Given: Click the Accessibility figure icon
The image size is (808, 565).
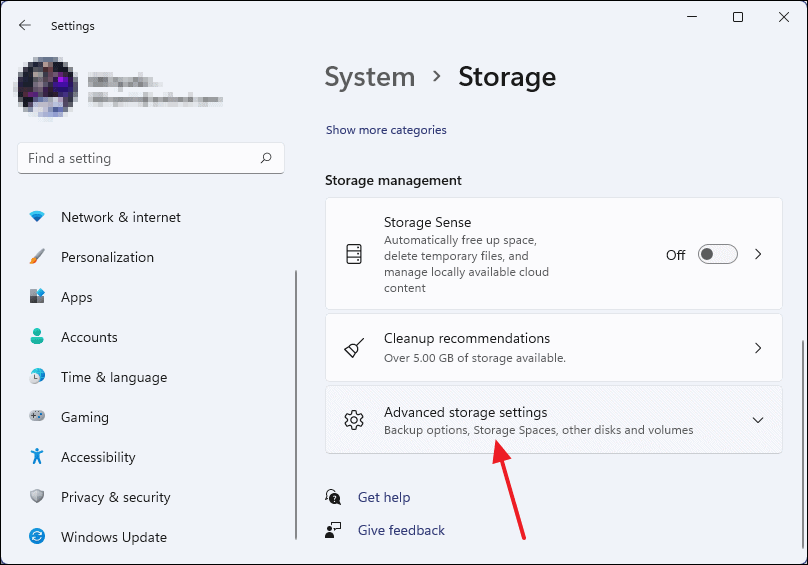Looking at the screenshot, I should [x=37, y=457].
